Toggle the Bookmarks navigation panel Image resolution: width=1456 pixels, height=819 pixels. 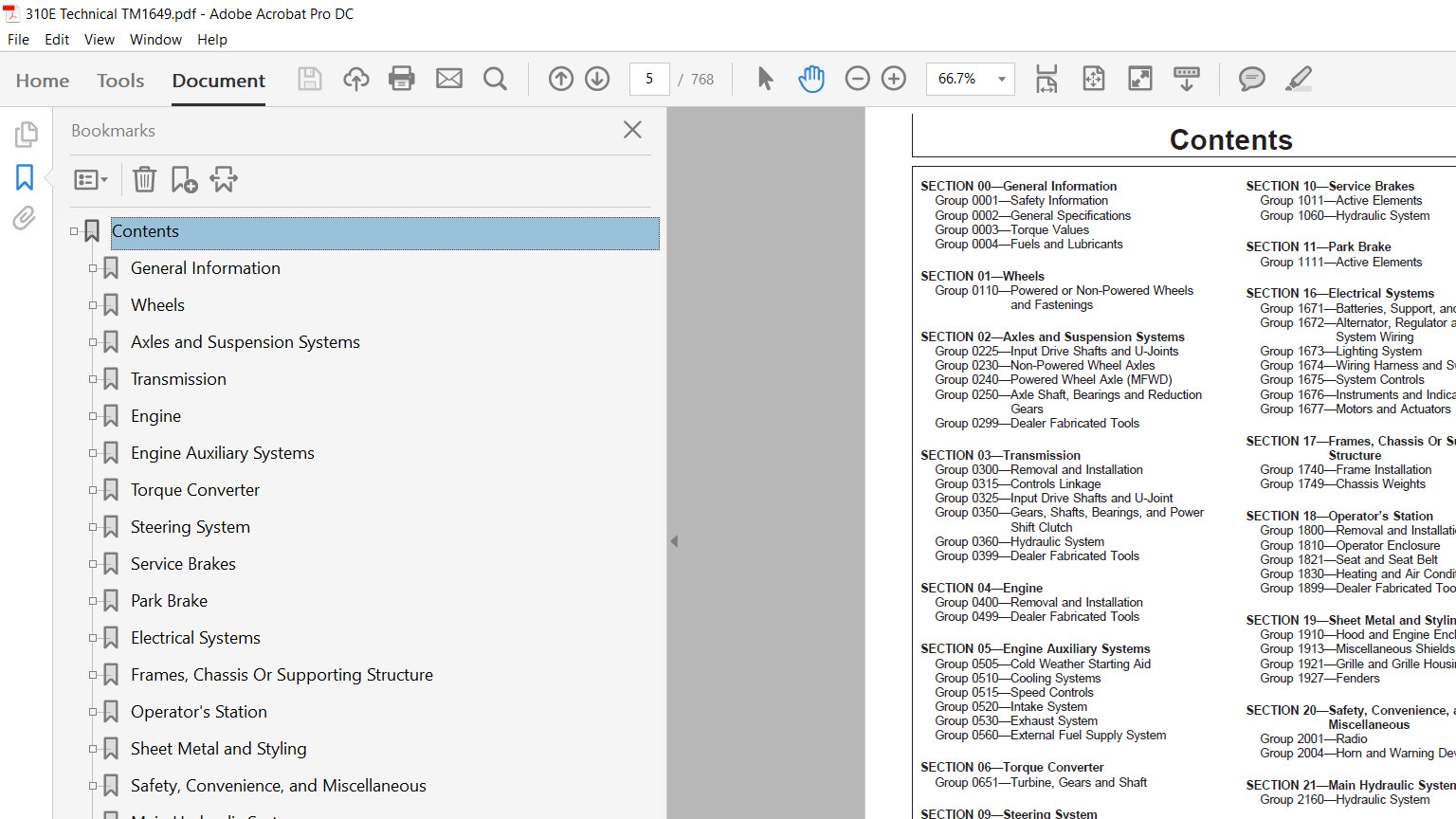coord(25,177)
